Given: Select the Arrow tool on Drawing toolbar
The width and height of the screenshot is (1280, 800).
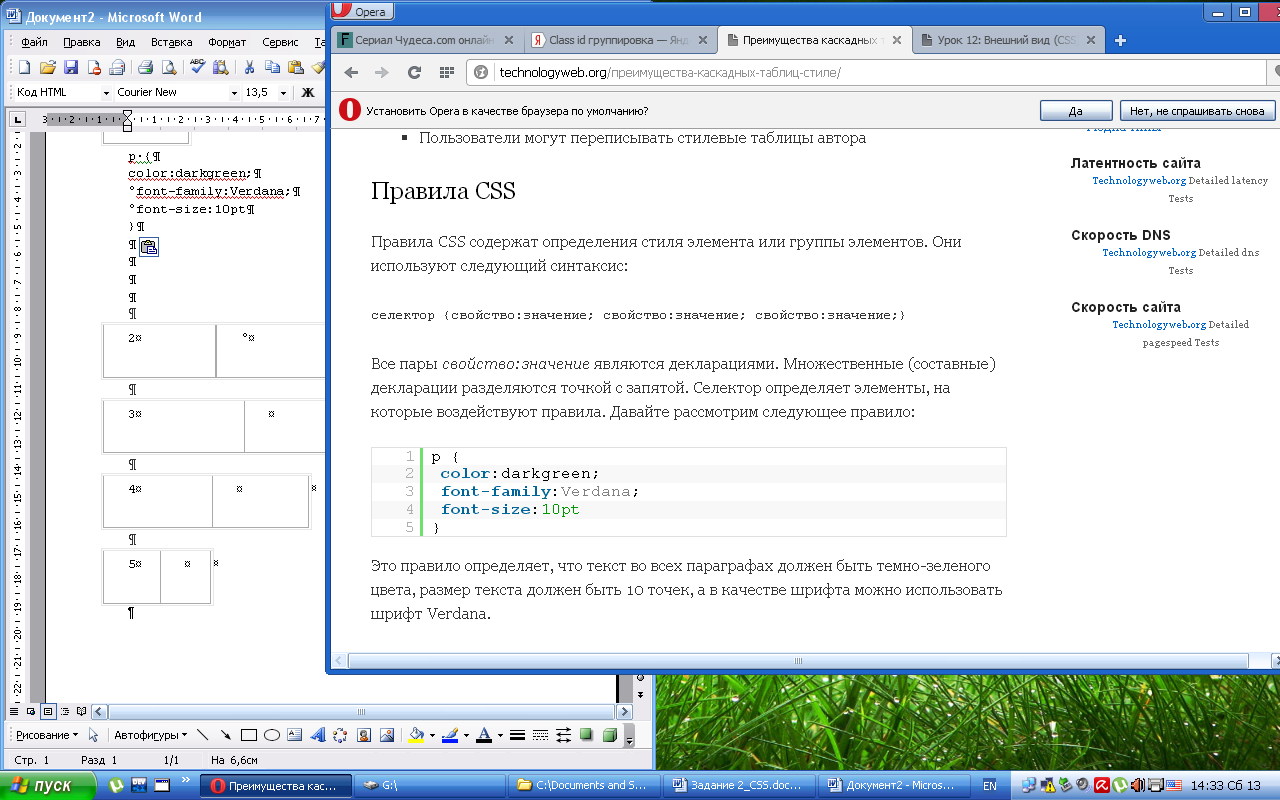Looking at the screenshot, I should pyautogui.click(x=226, y=735).
